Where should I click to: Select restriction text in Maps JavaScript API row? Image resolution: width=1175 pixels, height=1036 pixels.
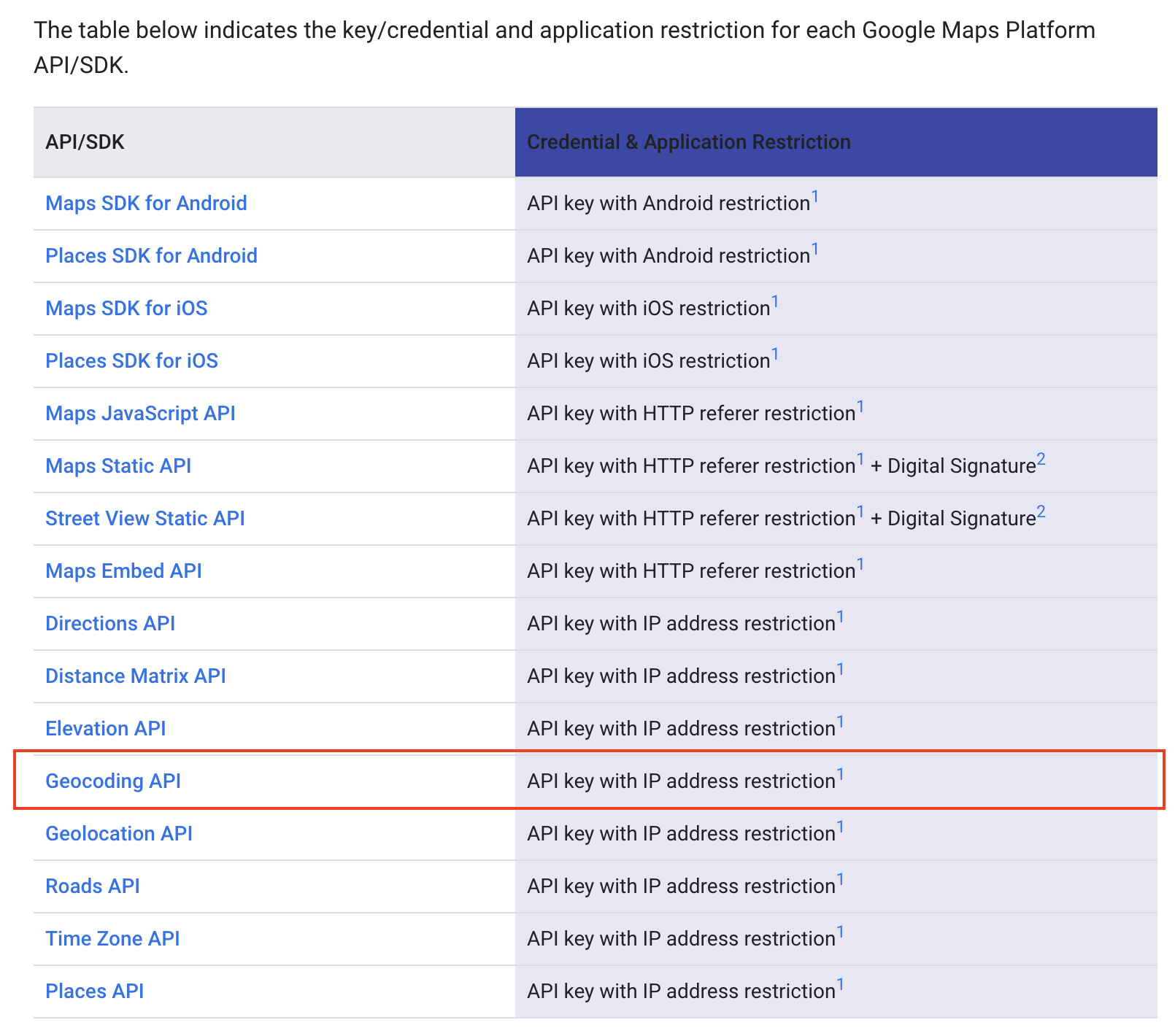click(x=691, y=413)
